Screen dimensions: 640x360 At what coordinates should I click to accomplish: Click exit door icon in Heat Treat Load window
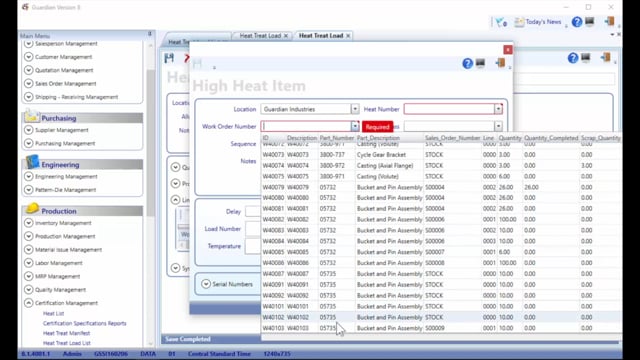coord(606,58)
